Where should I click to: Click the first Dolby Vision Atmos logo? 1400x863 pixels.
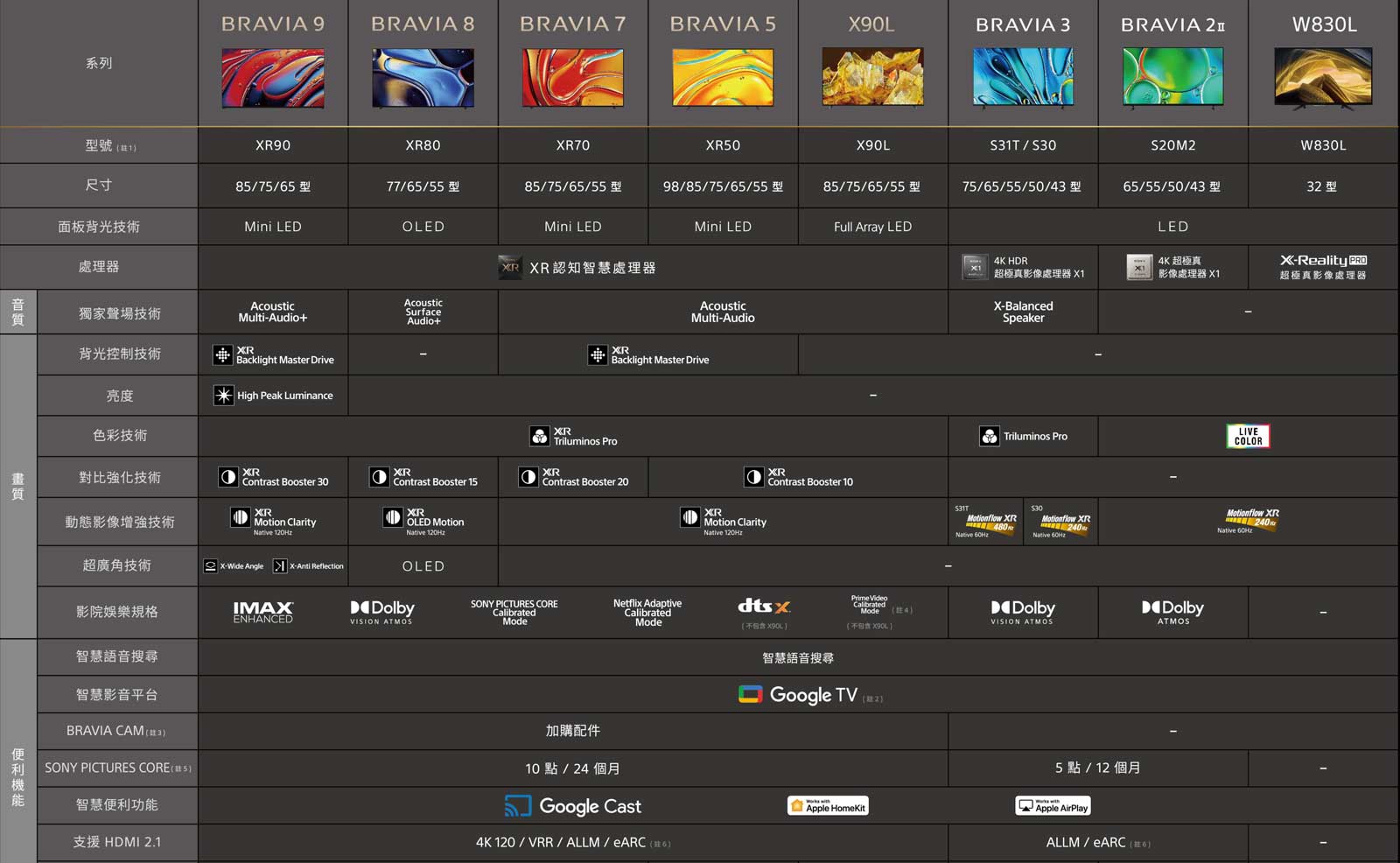(381, 612)
